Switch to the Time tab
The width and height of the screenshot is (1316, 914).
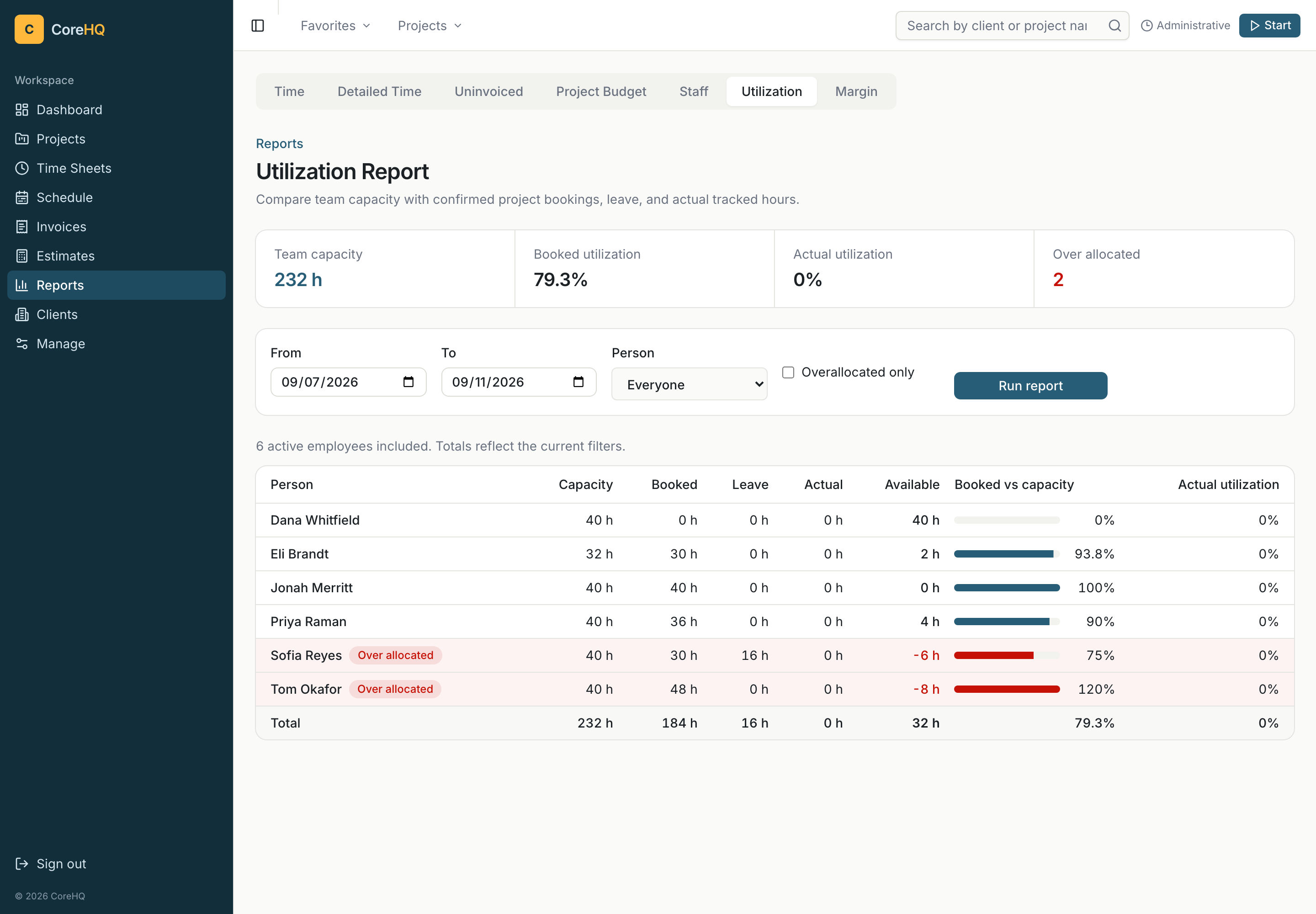point(289,92)
